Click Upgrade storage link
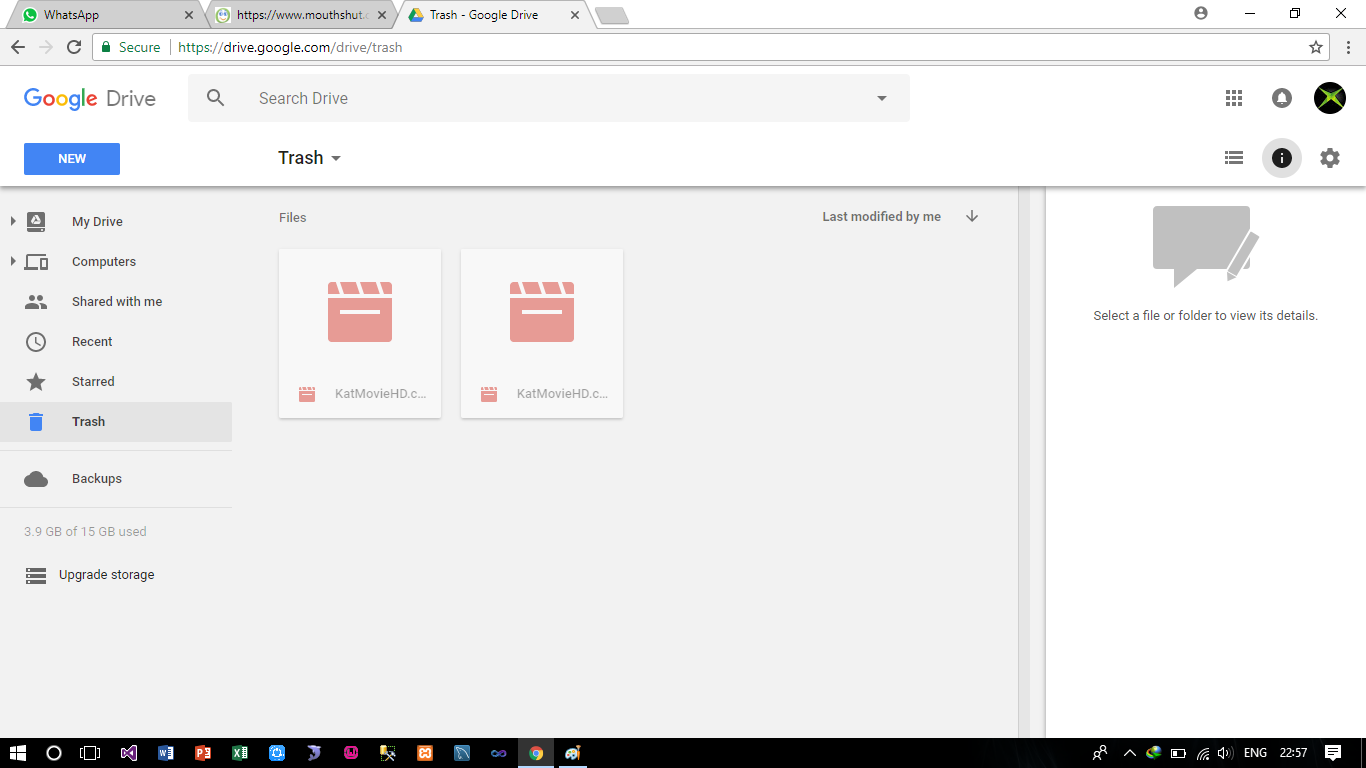 [x=106, y=575]
